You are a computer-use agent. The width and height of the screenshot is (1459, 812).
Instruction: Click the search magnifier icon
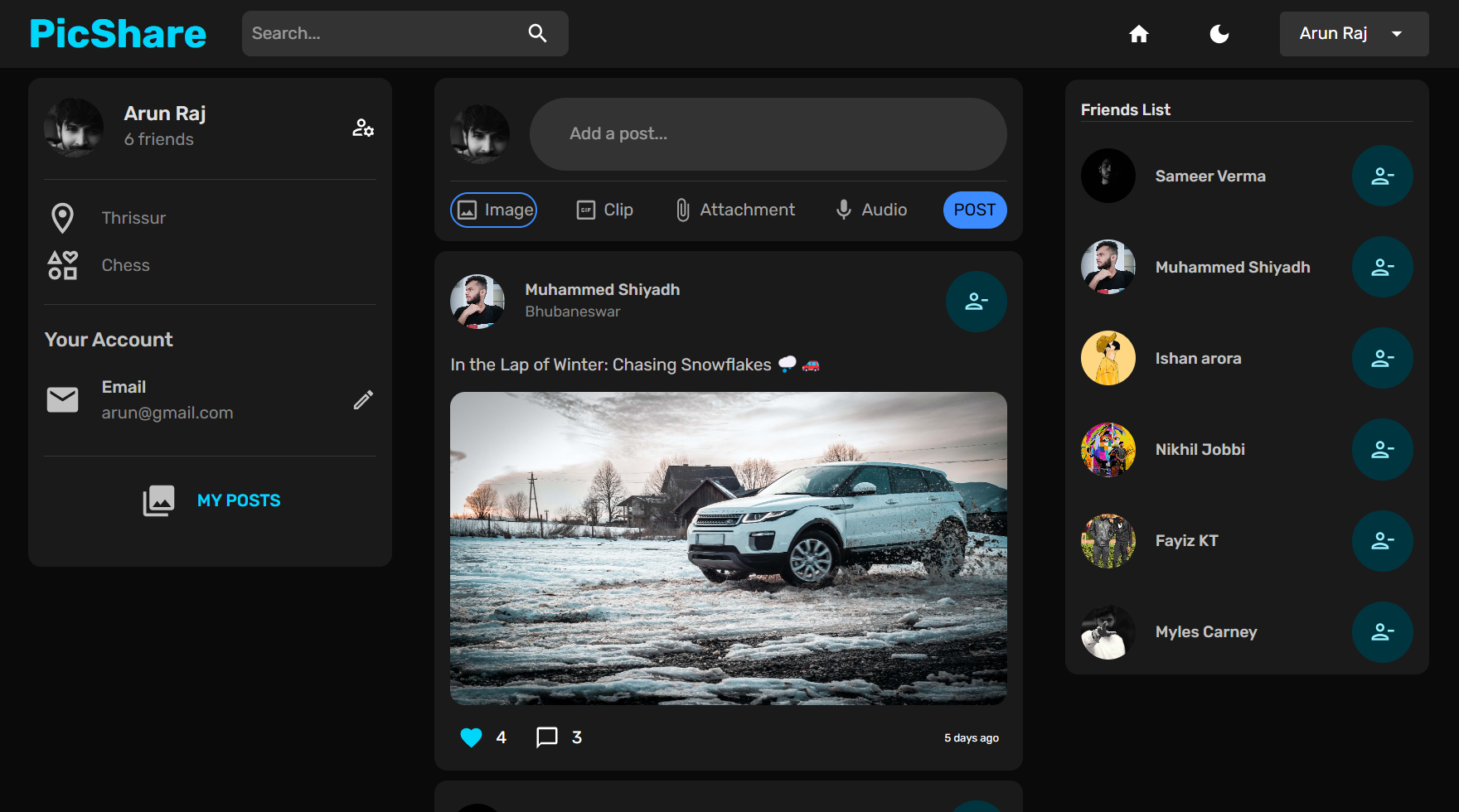pos(537,33)
